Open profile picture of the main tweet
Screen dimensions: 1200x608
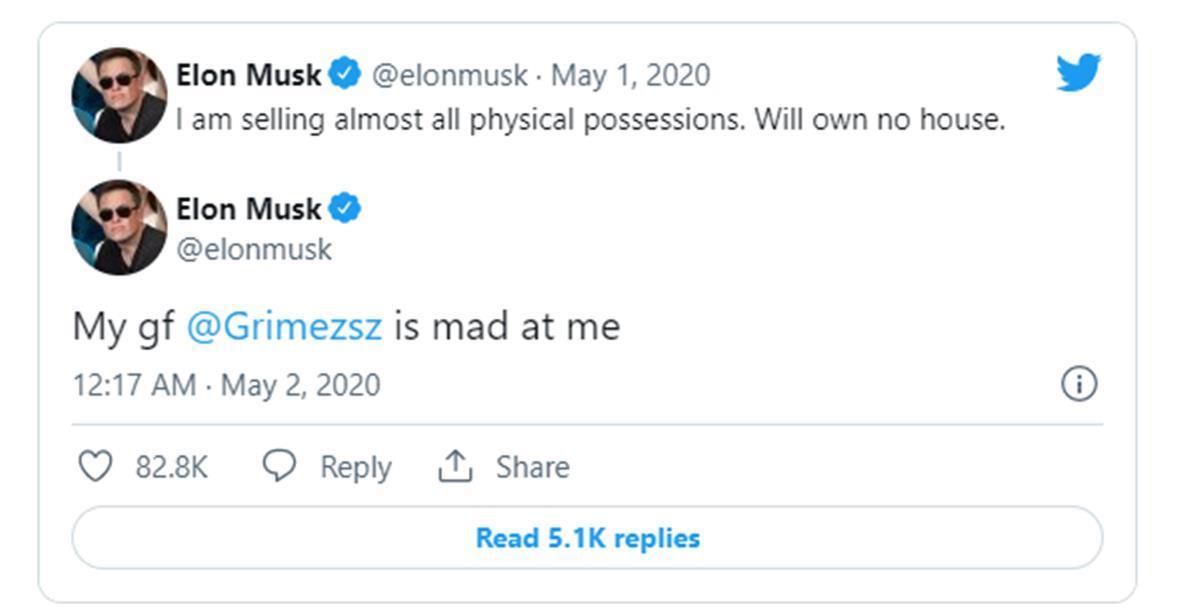click(119, 228)
